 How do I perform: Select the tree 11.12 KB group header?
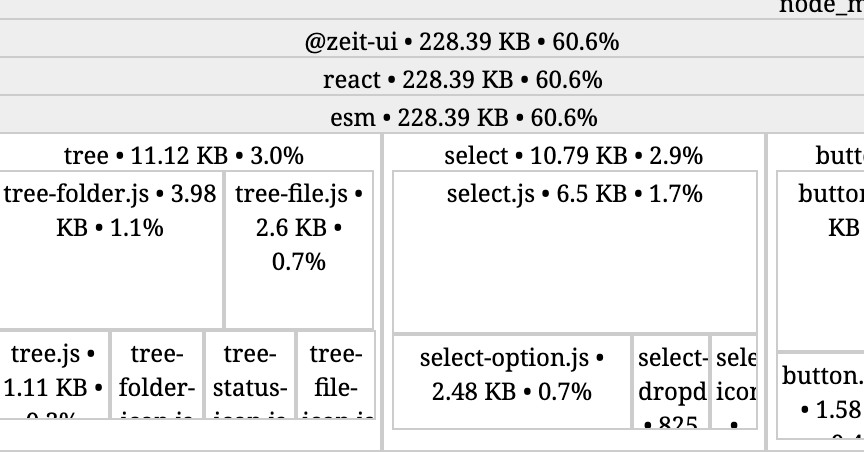[183, 155]
